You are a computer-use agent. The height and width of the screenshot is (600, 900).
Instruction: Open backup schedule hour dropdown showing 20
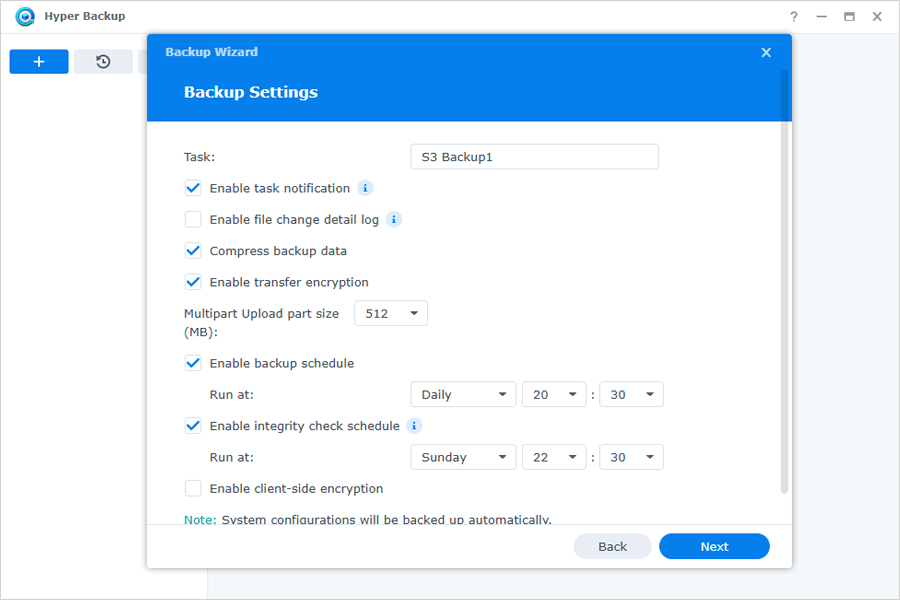tap(554, 394)
